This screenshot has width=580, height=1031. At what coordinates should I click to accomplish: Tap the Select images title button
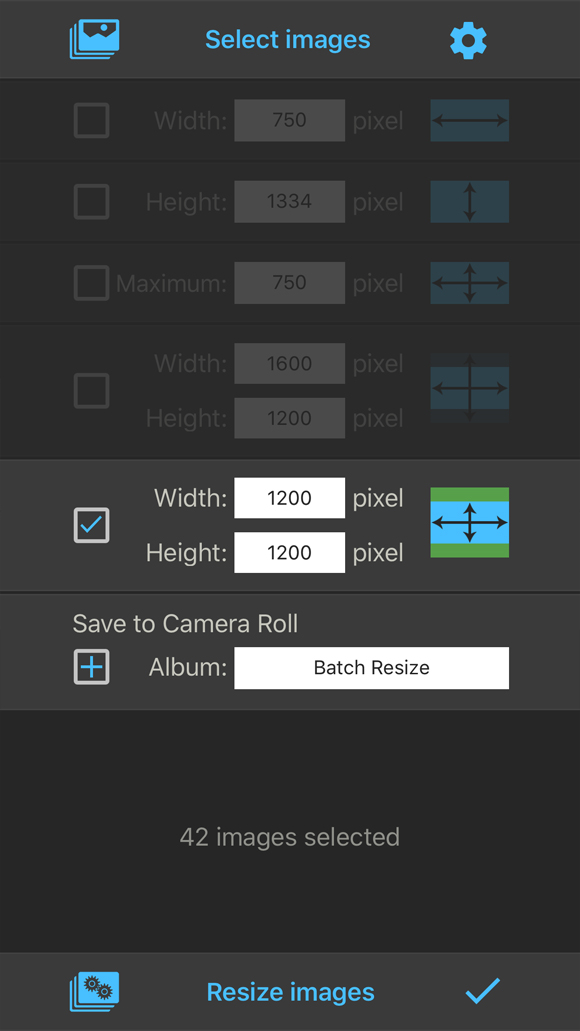pyautogui.click(x=288, y=39)
